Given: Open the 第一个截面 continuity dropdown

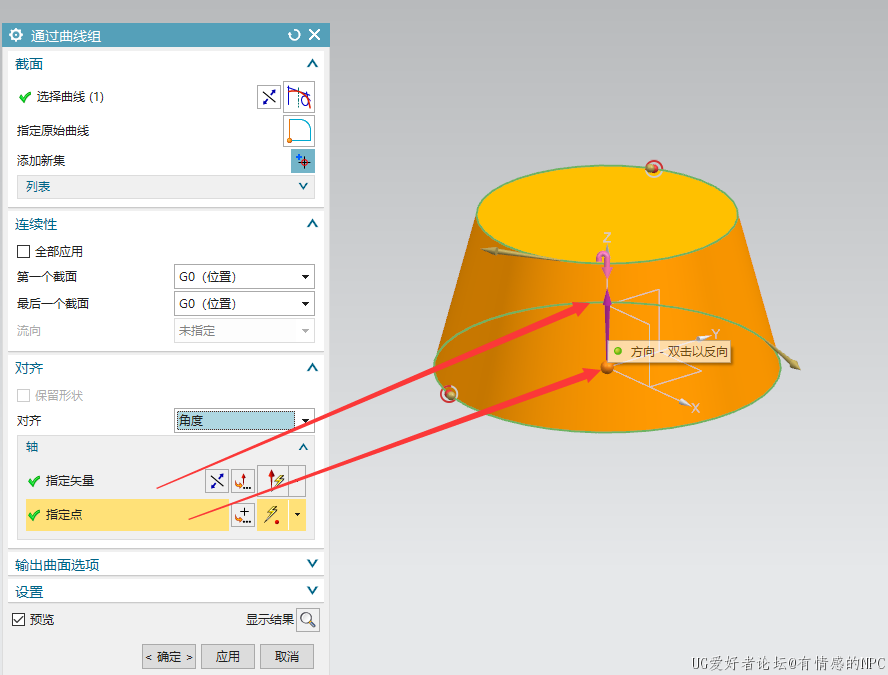Looking at the screenshot, I should click(x=244, y=277).
